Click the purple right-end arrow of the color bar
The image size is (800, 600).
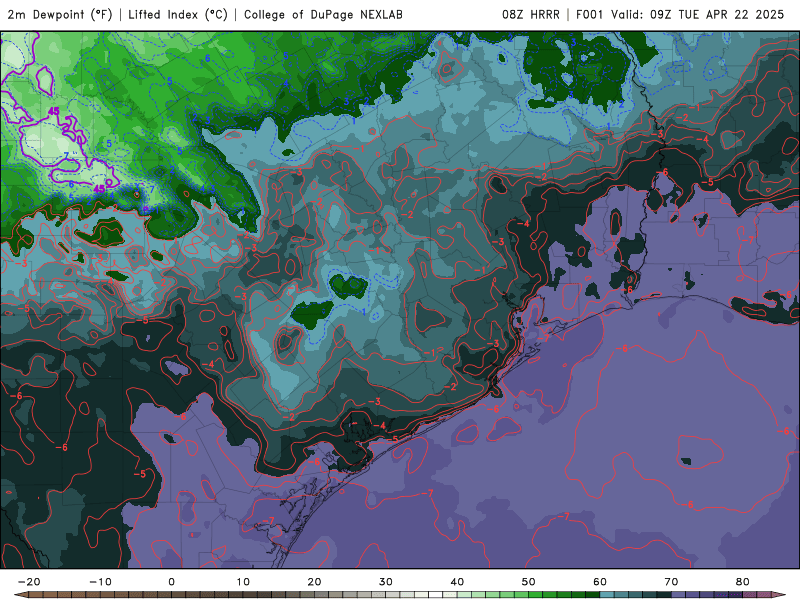[x=779, y=595]
